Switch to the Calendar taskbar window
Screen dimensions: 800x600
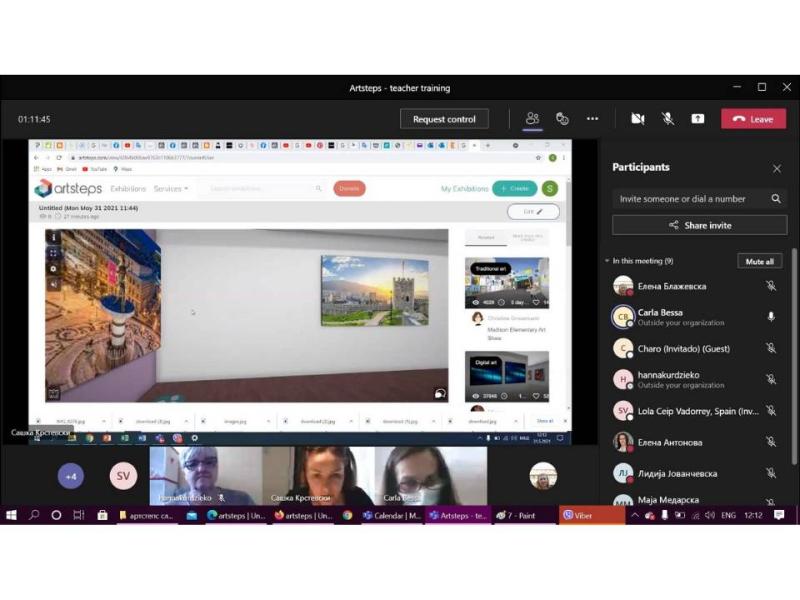tap(391, 515)
